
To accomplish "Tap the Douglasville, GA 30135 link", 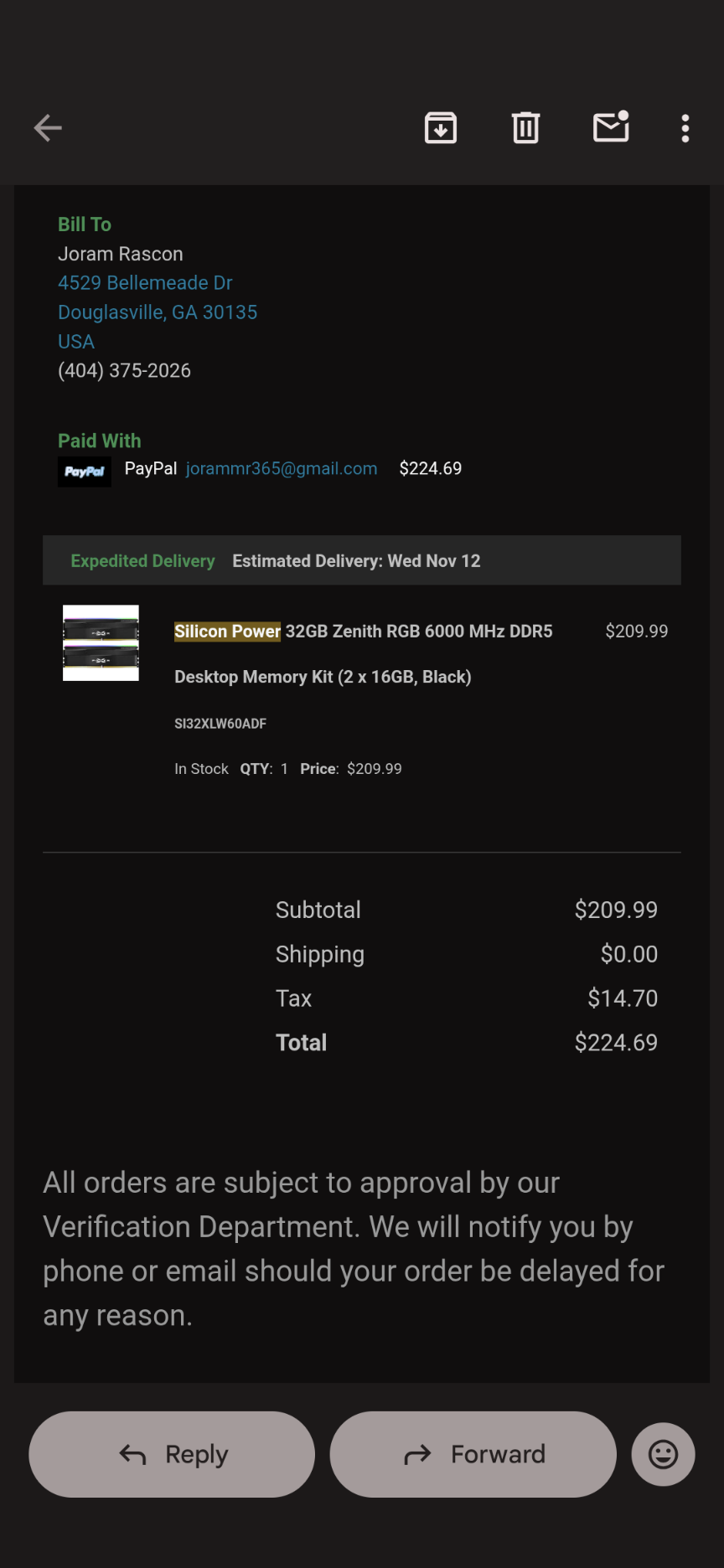I will coord(158,312).
